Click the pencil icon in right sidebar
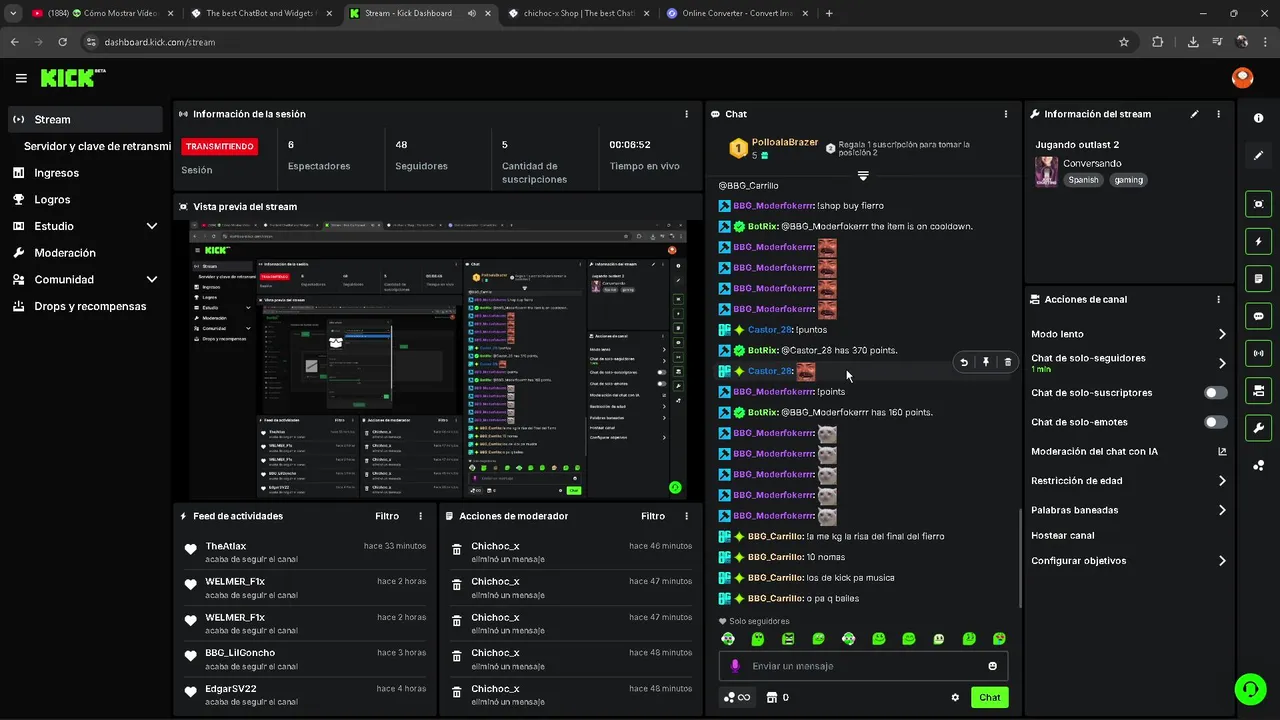Viewport: 1280px width, 720px height. pyautogui.click(x=1258, y=156)
